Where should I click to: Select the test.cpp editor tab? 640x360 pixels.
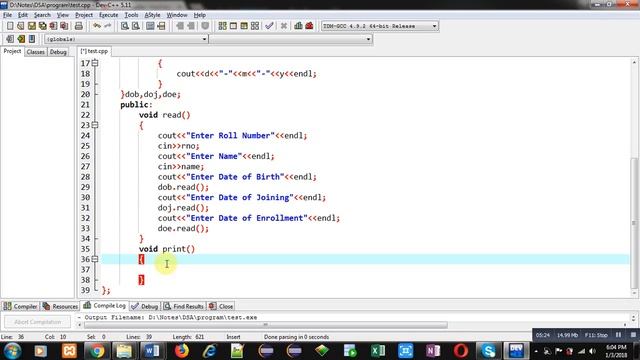tap(94, 51)
